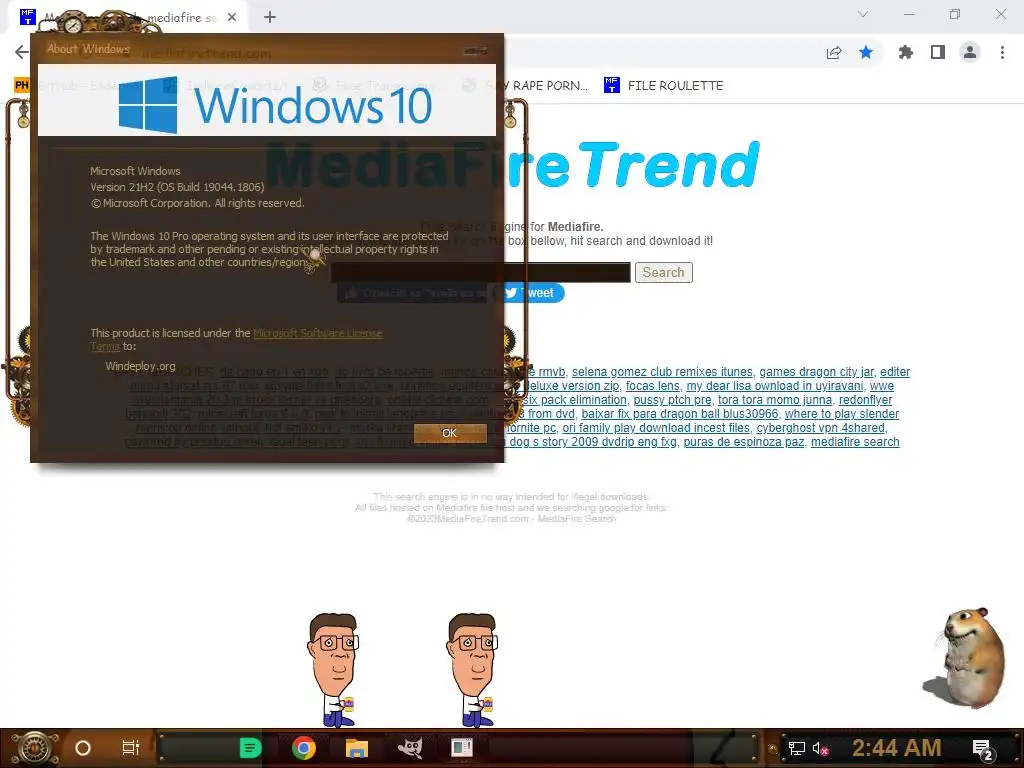Open the notification center icon
1024x768 pixels.
coord(982,750)
